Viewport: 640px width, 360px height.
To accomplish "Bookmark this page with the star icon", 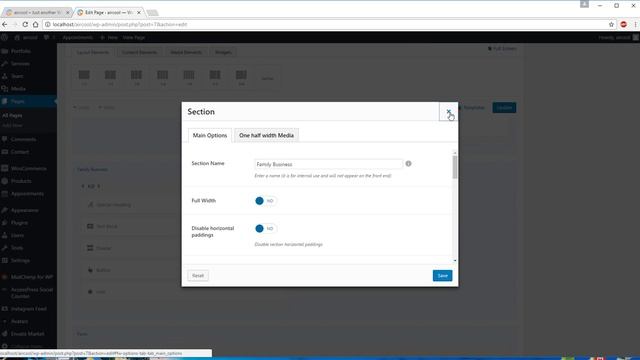I will coord(611,24).
